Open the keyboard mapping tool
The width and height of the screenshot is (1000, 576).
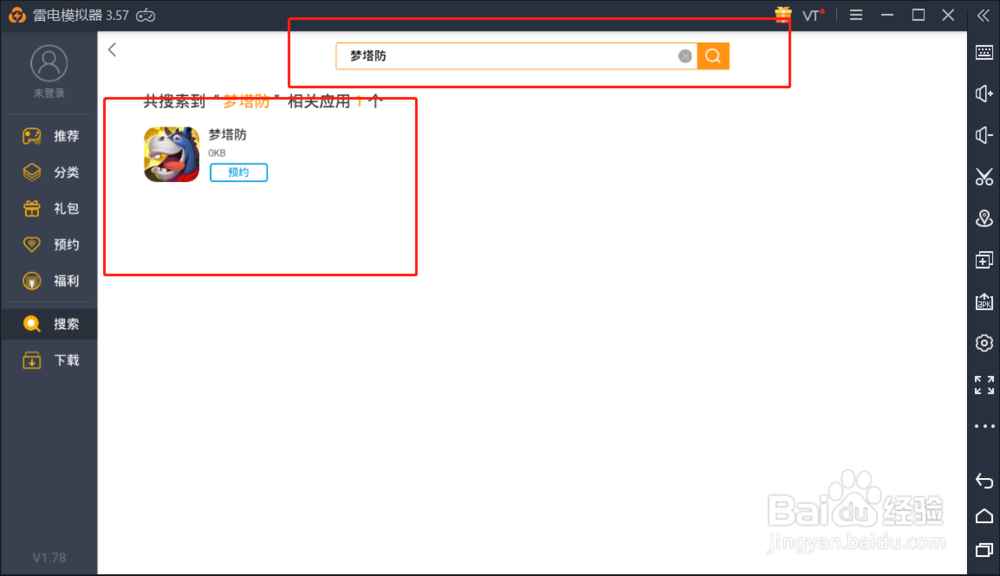click(984, 52)
